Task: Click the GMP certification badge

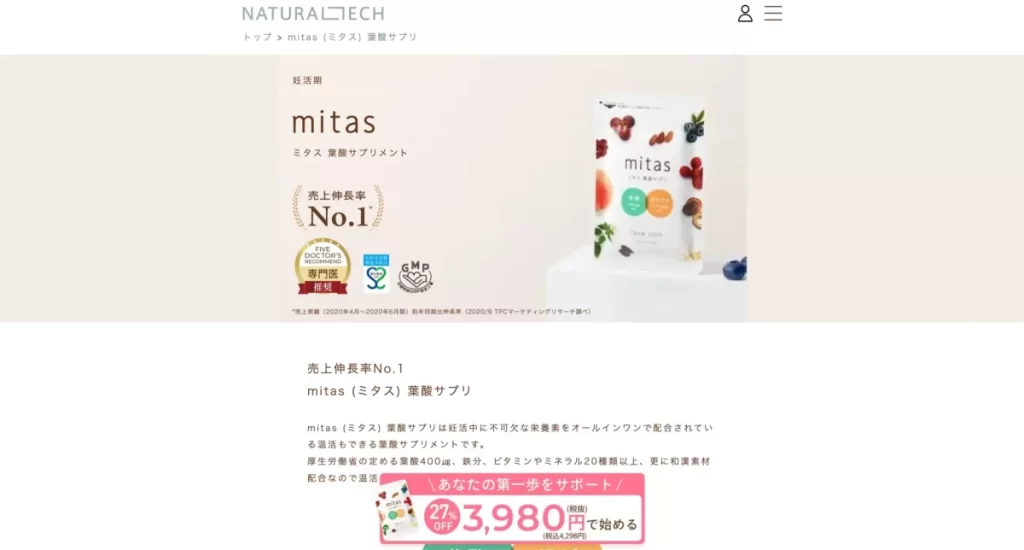Action: point(415,275)
